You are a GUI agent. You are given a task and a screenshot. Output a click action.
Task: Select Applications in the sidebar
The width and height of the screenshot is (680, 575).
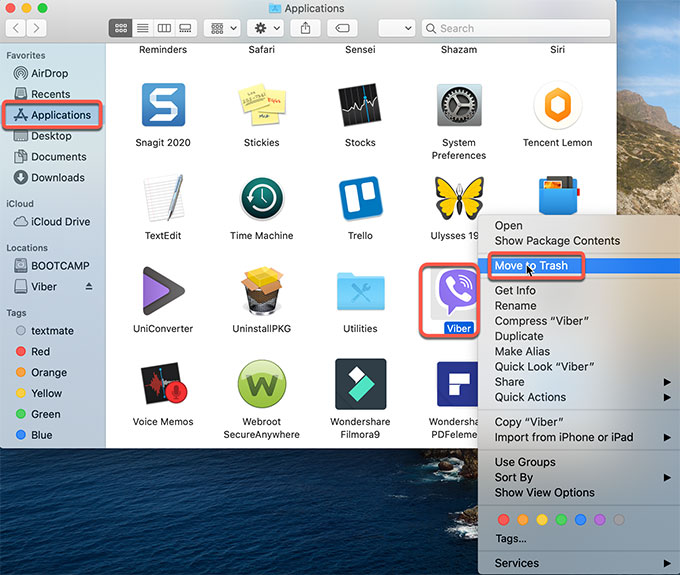click(53, 115)
